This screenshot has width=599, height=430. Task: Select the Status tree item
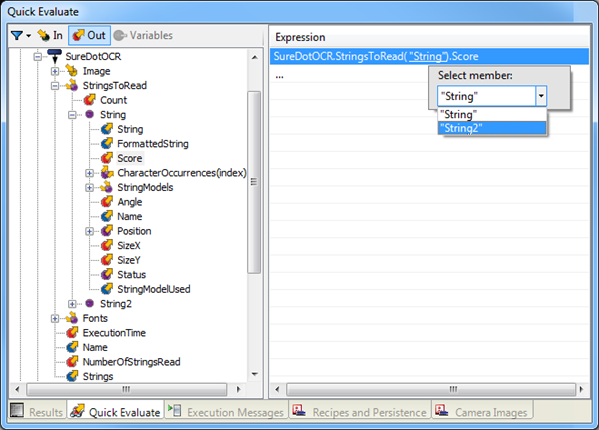click(131, 275)
